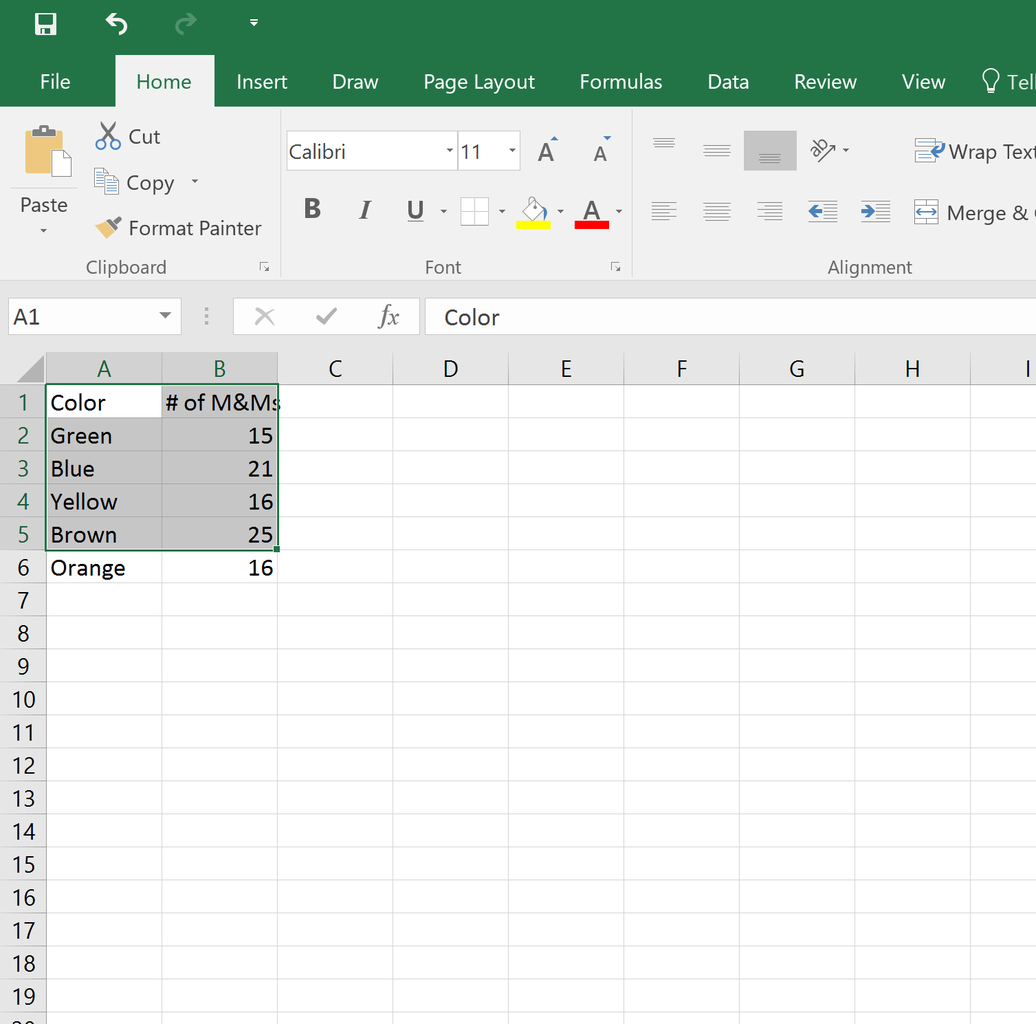
Task: Click the Select All corner triangle
Action: tap(30, 368)
